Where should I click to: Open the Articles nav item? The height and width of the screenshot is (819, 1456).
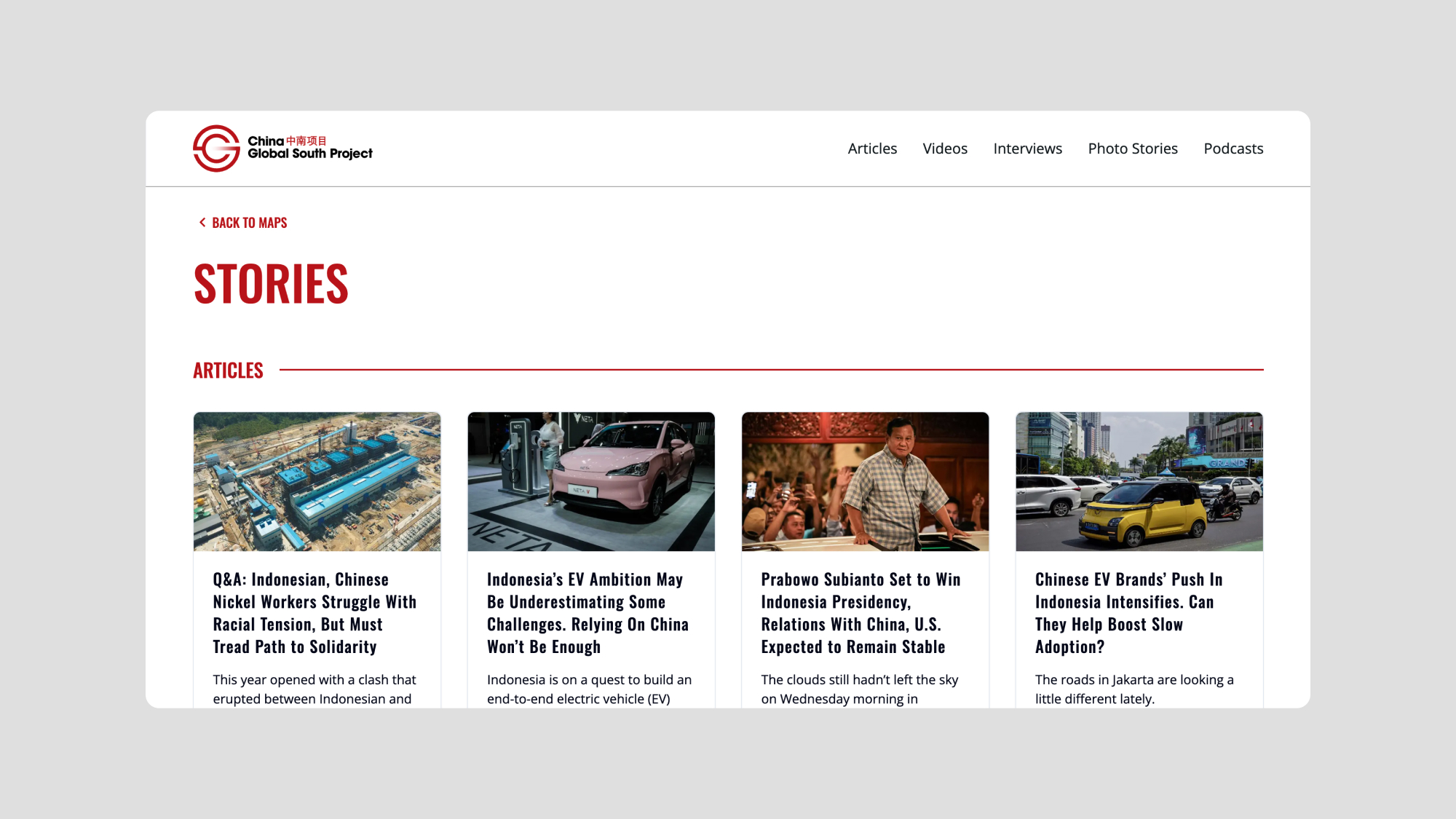872,149
